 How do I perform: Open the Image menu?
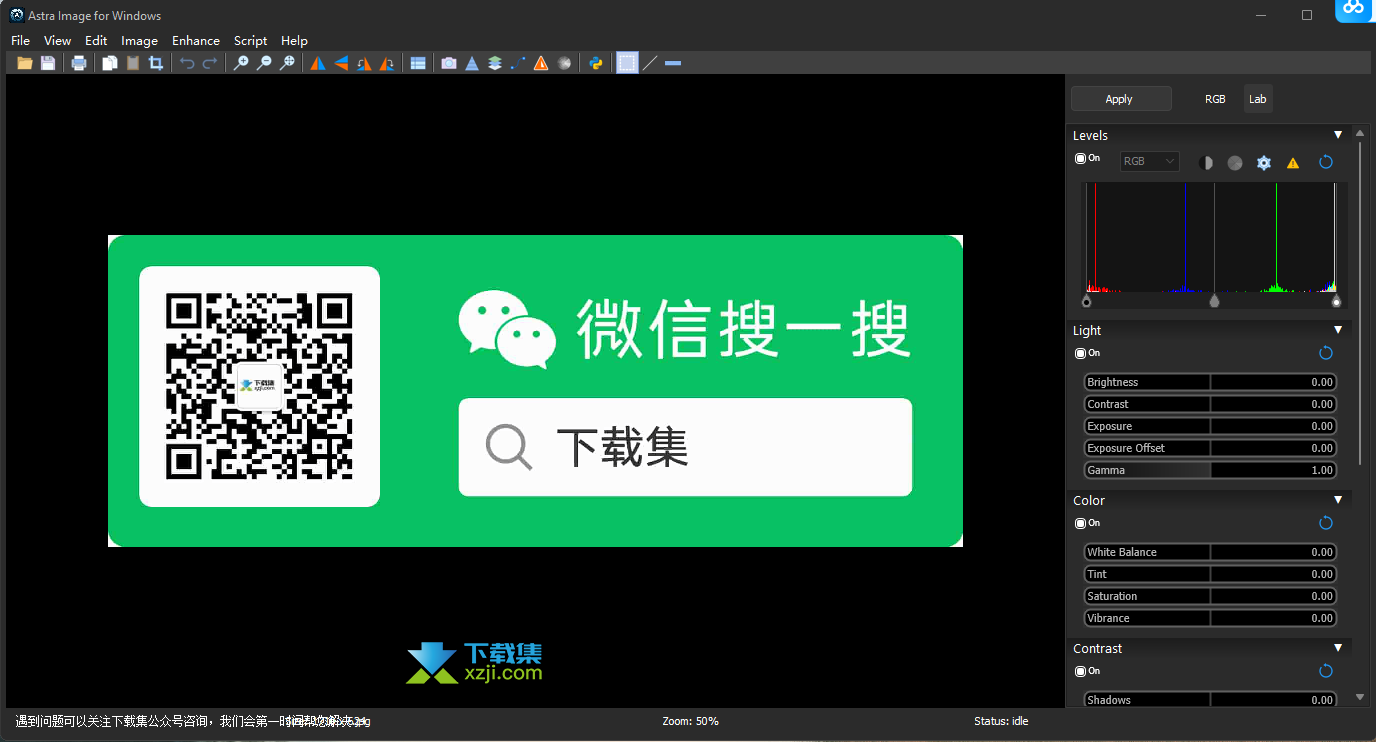point(139,41)
